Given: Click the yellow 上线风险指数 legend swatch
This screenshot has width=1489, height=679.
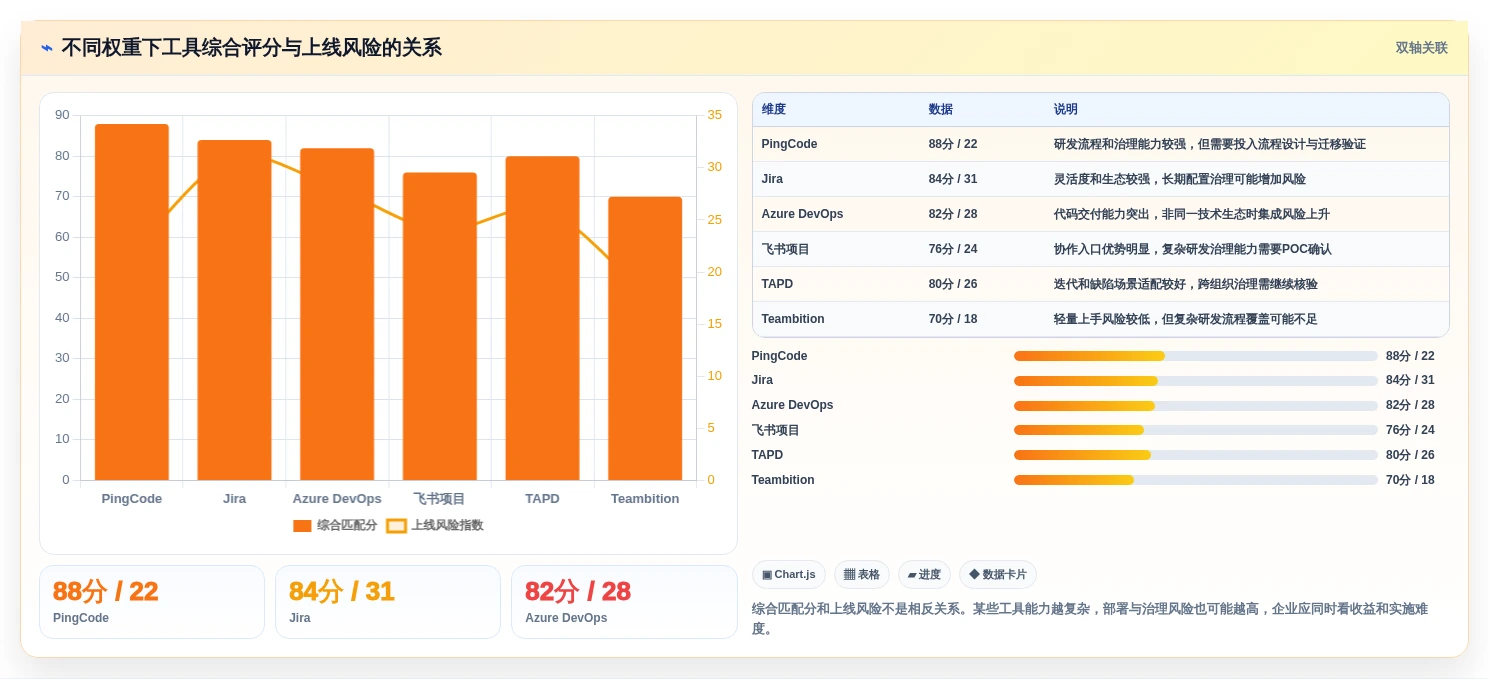Looking at the screenshot, I should pyautogui.click(x=396, y=526).
